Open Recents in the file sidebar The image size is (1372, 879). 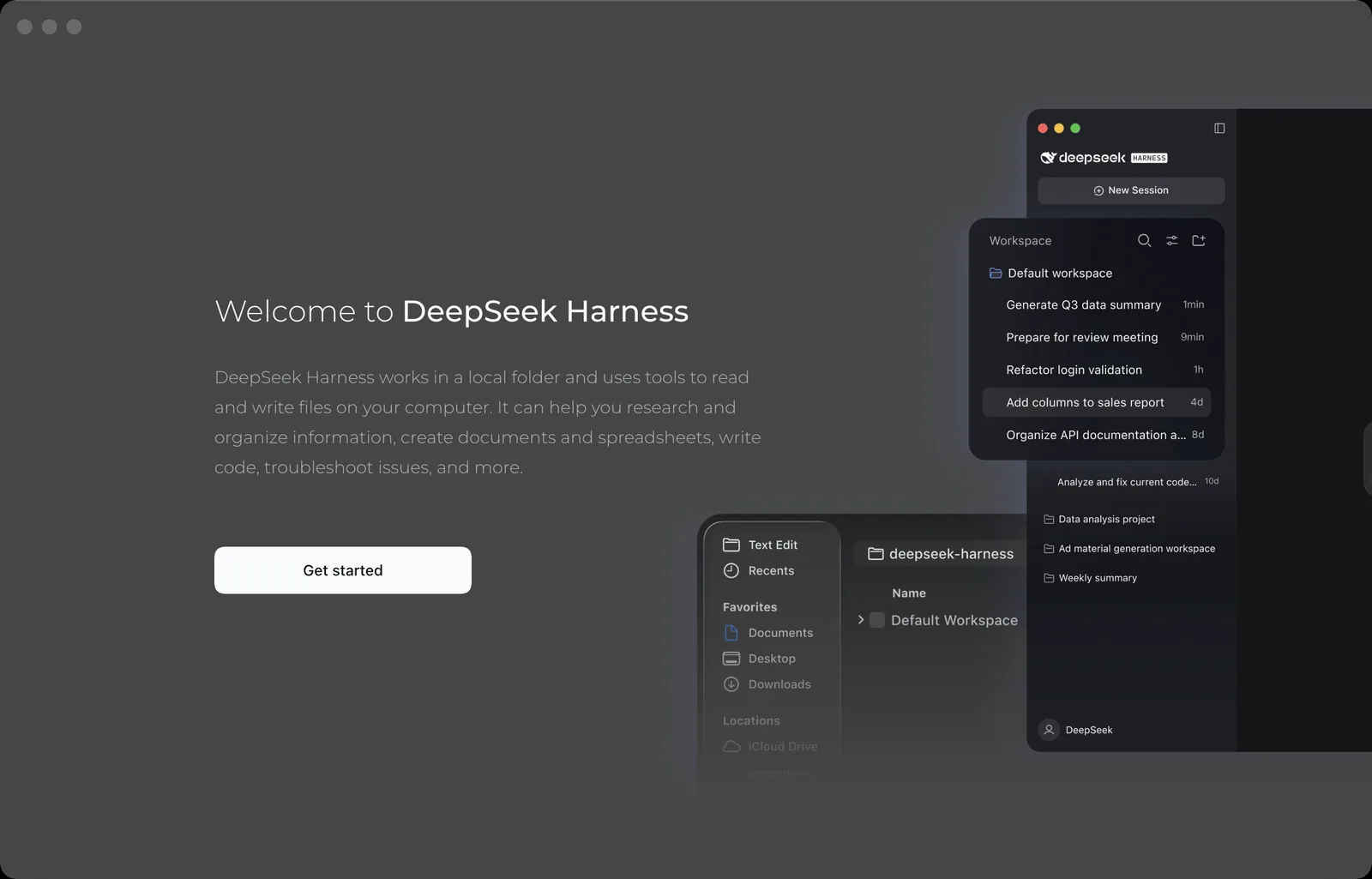click(759, 571)
